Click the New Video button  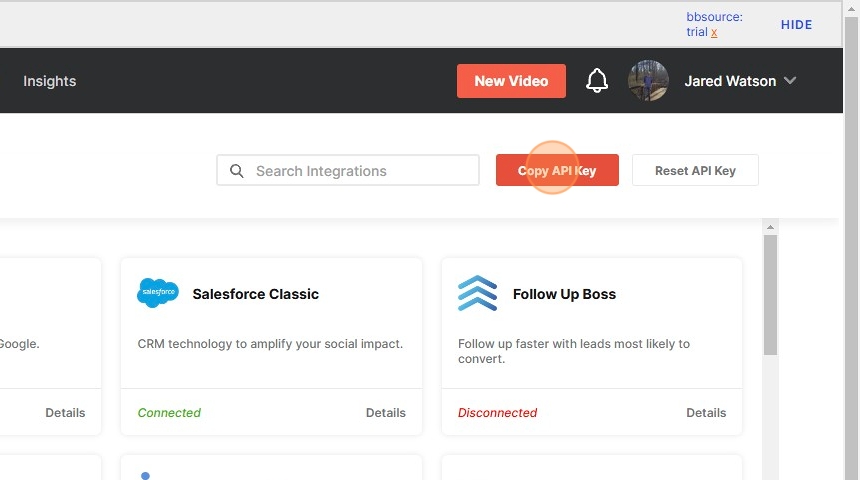click(x=511, y=81)
